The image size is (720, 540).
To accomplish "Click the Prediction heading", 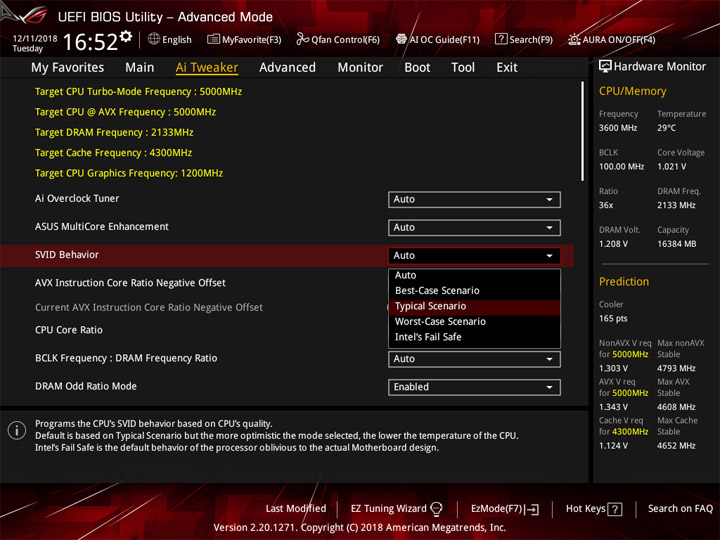I will [x=624, y=281].
